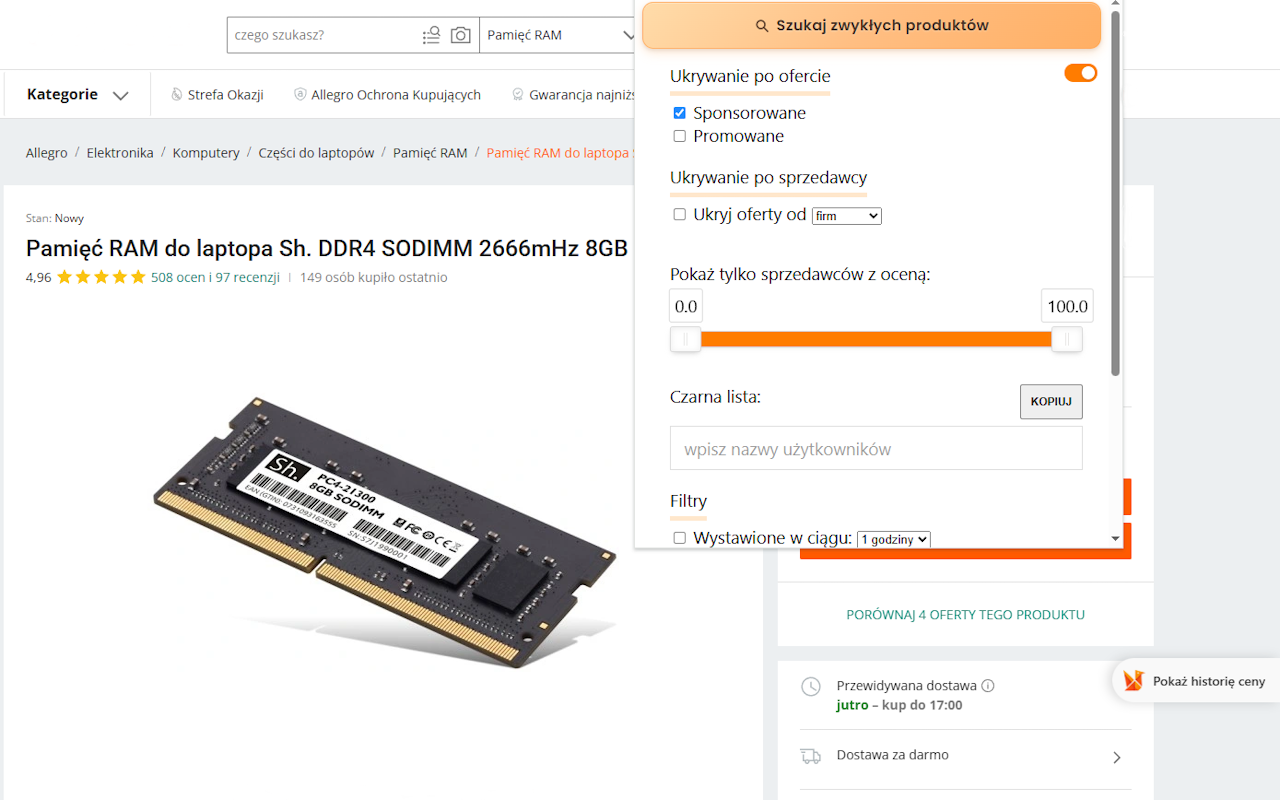Expand the Kategorie menu
The image size is (1280, 800).
point(78,95)
